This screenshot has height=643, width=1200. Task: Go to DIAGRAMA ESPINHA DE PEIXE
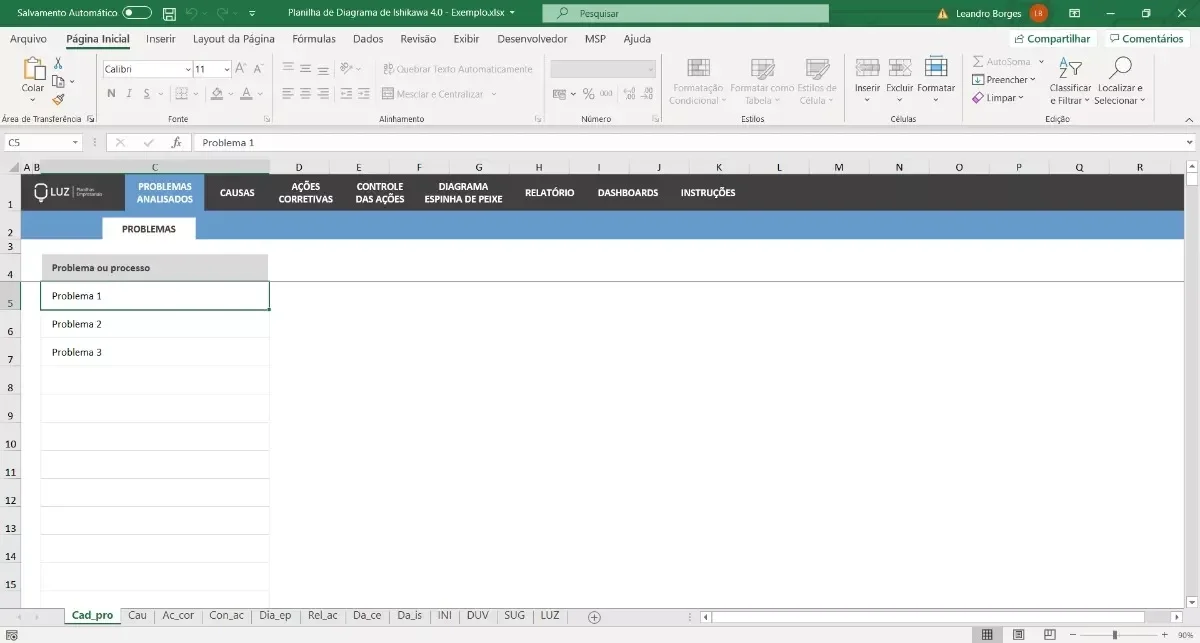click(463, 193)
